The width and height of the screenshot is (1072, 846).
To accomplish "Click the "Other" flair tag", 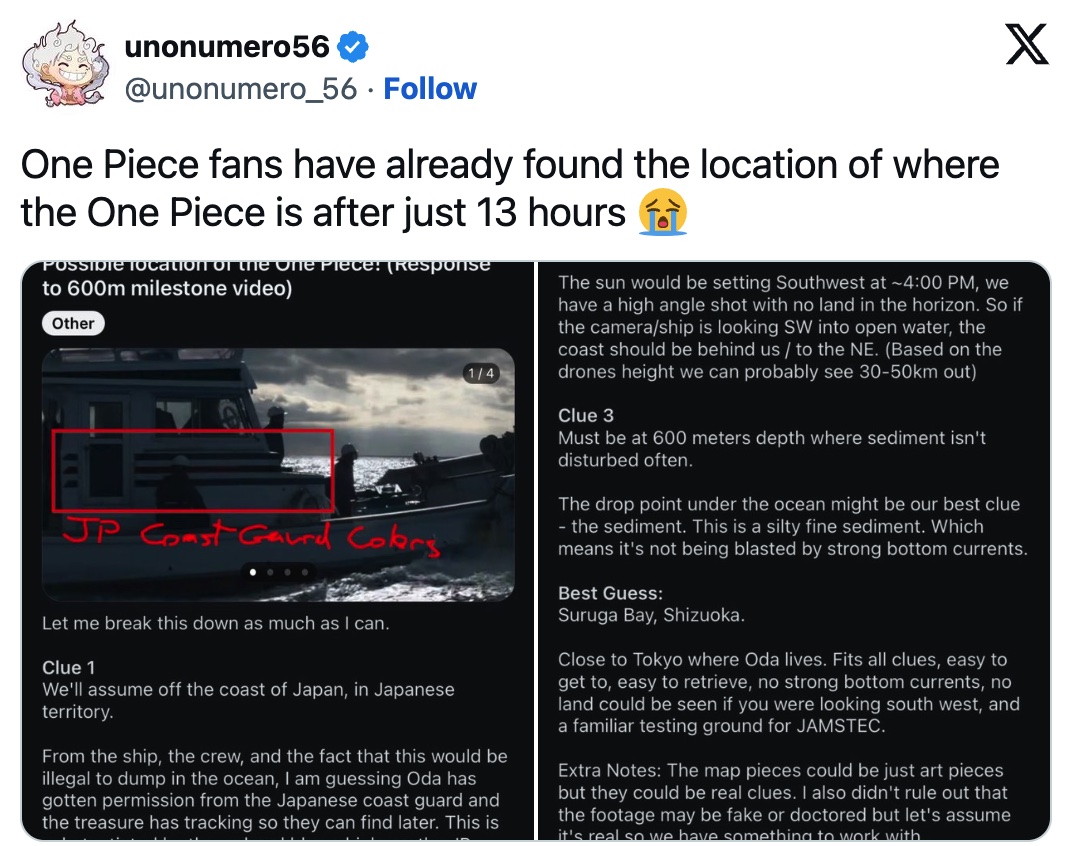I will click(73, 323).
